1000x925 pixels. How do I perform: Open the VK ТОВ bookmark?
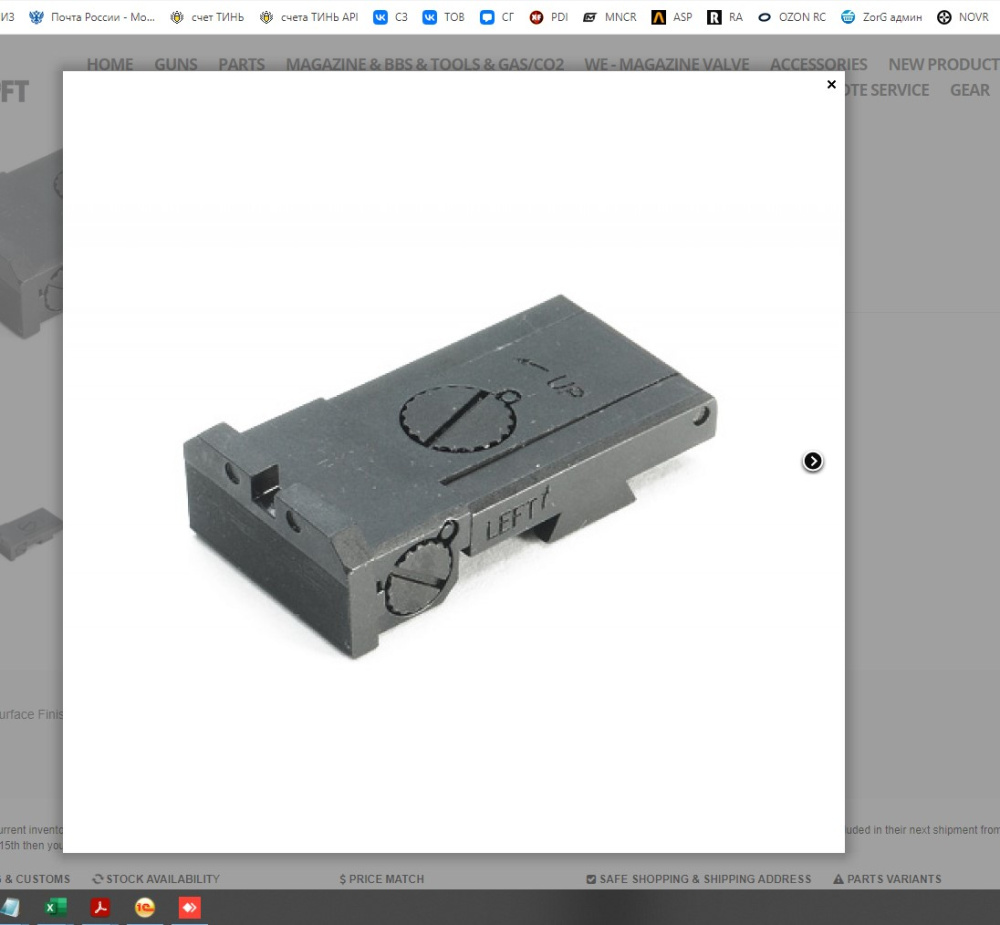444,17
